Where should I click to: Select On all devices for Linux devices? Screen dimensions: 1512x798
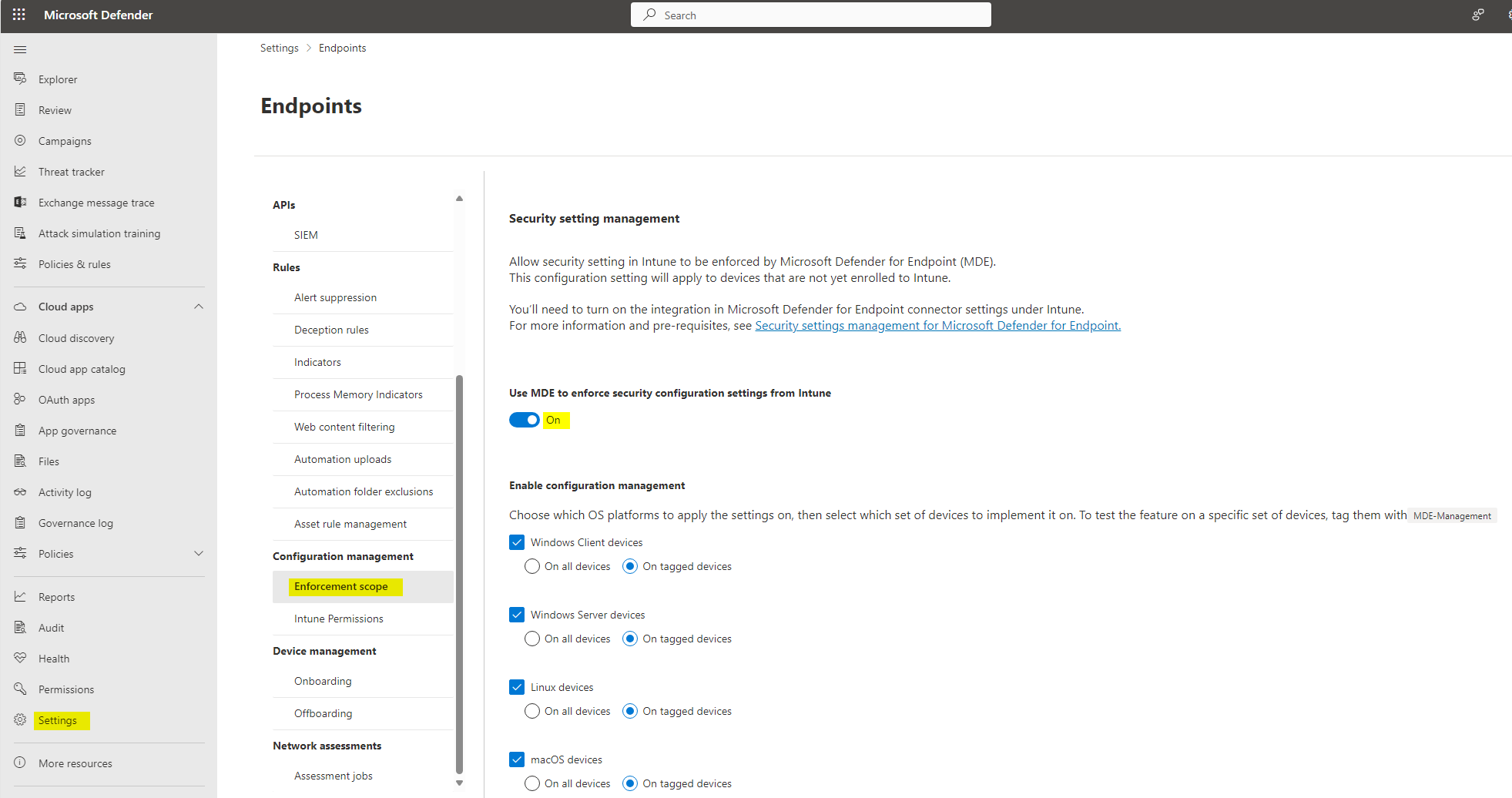(531, 710)
